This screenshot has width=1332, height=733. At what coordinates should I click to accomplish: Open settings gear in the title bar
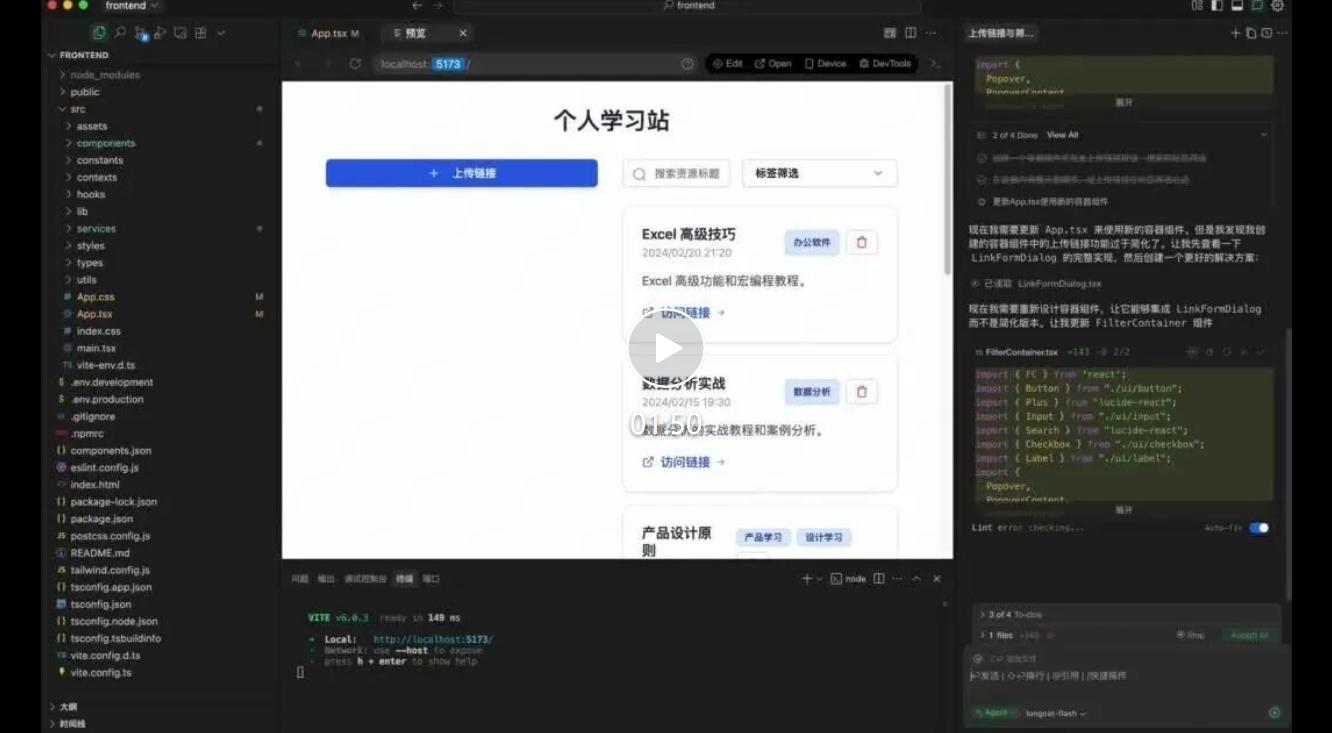(x=1278, y=6)
